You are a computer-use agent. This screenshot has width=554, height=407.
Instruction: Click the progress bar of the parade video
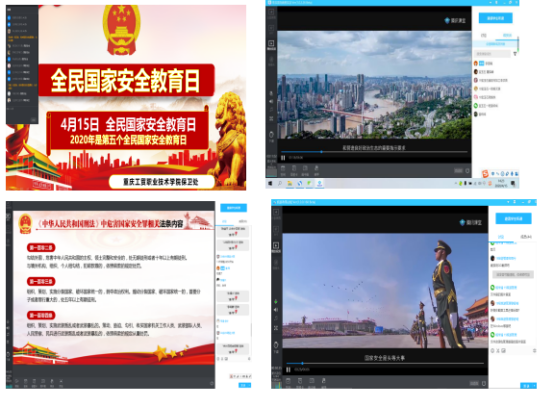coord(385,363)
